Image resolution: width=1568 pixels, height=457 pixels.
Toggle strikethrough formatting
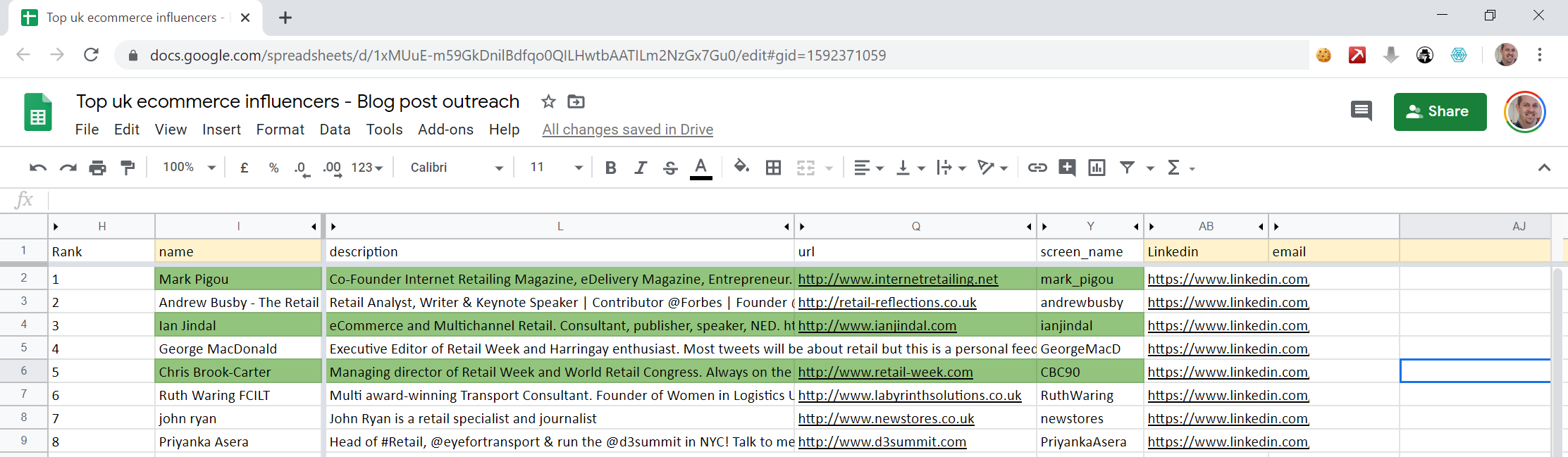point(670,168)
